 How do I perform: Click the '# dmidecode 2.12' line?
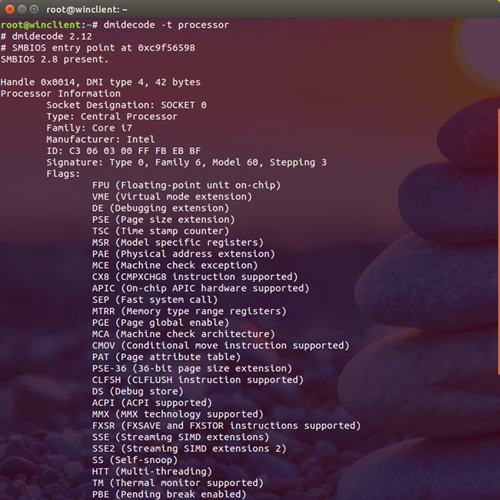click(46, 36)
